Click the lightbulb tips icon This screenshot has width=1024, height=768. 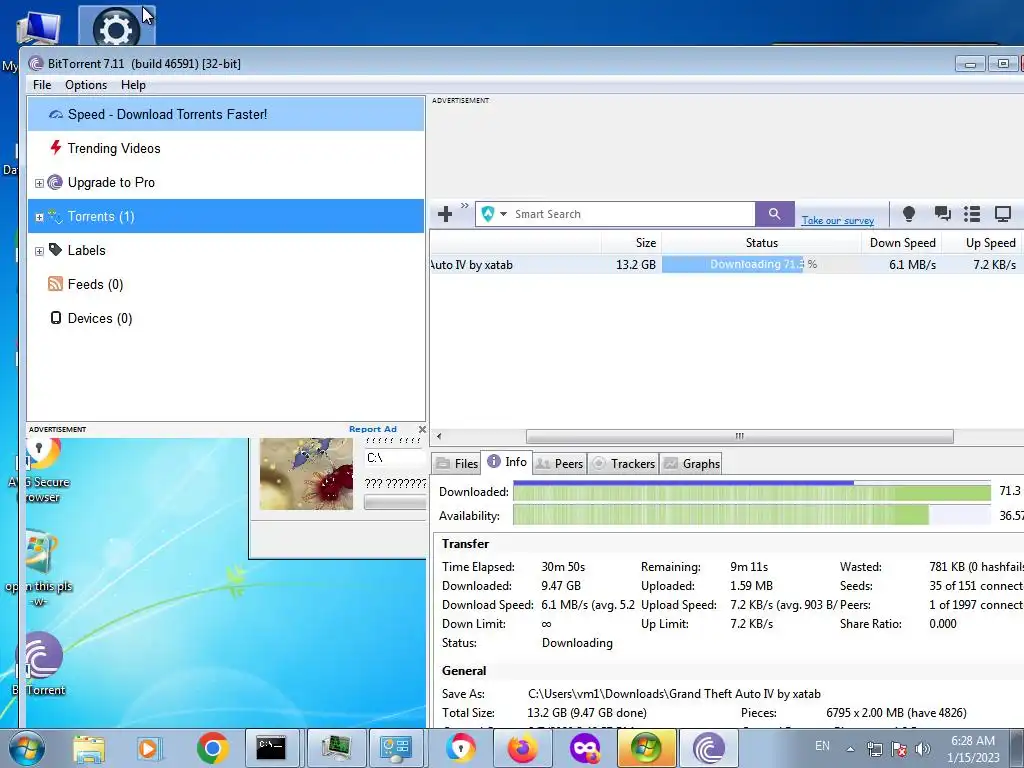pos(908,214)
